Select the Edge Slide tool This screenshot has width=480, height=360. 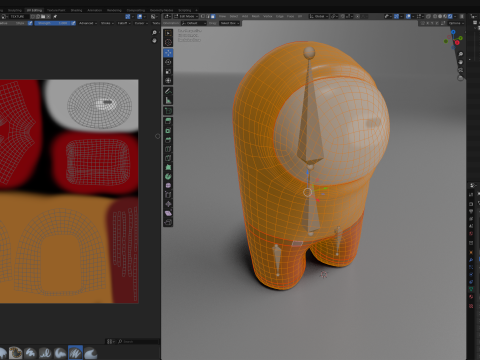click(168, 195)
